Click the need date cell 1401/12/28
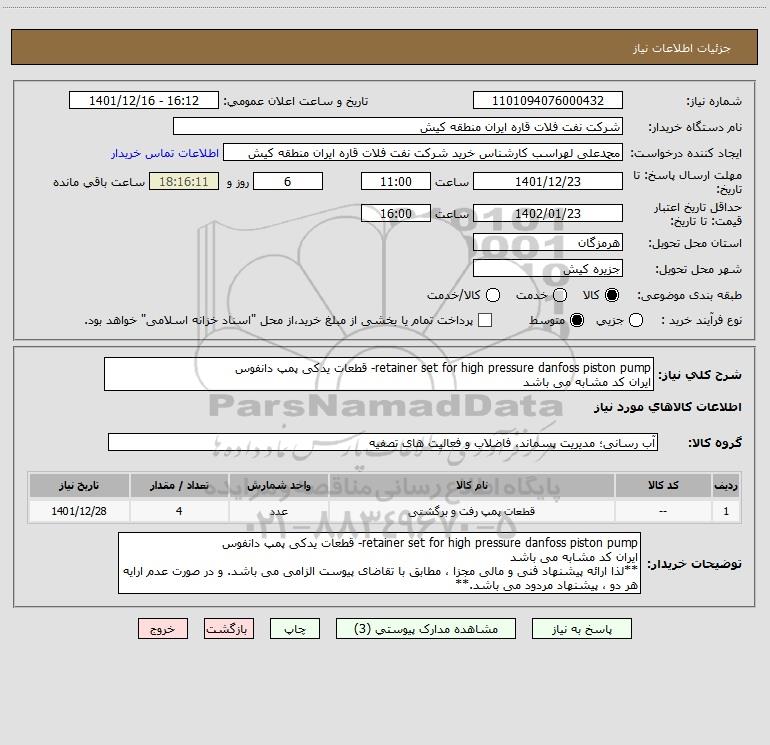The width and height of the screenshot is (770, 745). (x=79, y=511)
